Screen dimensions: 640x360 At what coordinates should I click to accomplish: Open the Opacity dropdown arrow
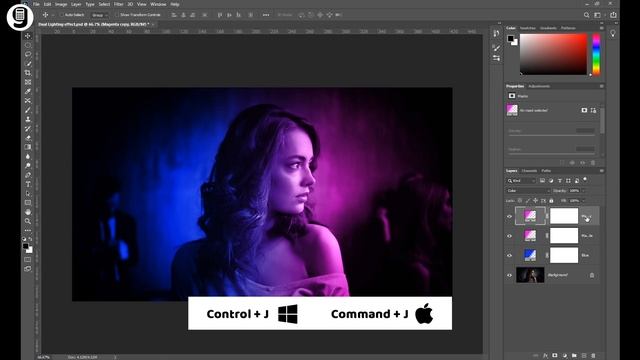click(583, 191)
